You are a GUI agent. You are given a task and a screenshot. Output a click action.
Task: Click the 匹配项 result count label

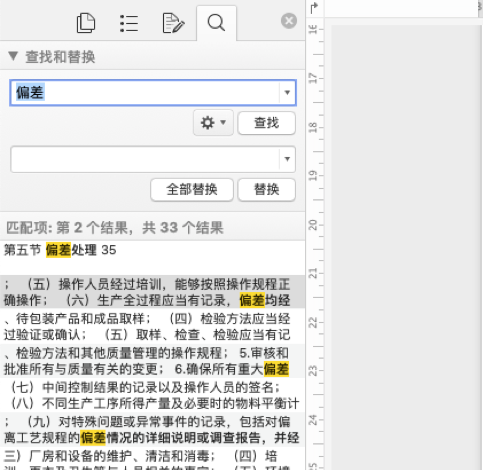point(115,228)
